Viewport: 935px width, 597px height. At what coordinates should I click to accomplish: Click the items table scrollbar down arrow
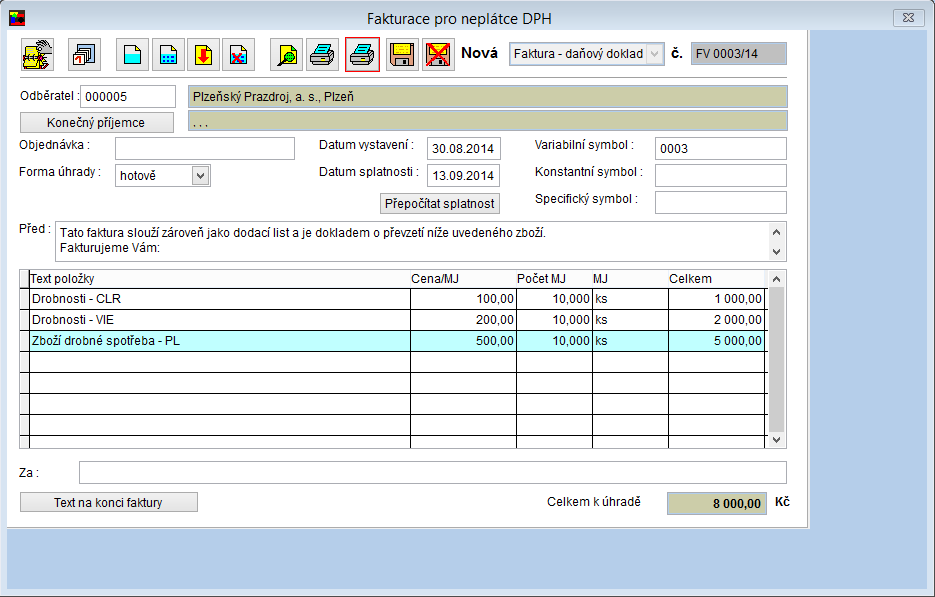click(x=776, y=440)
